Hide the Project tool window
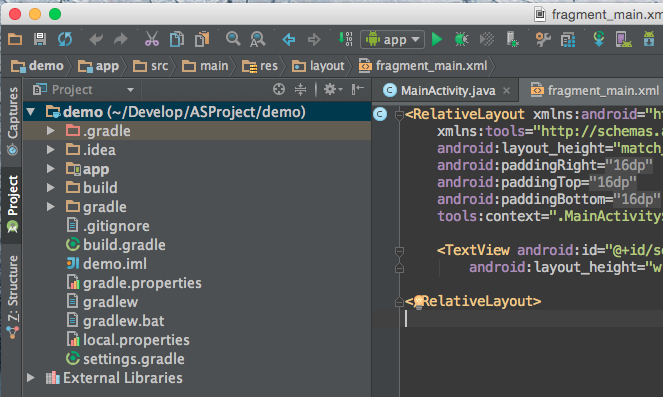 [x=357, y=89]
